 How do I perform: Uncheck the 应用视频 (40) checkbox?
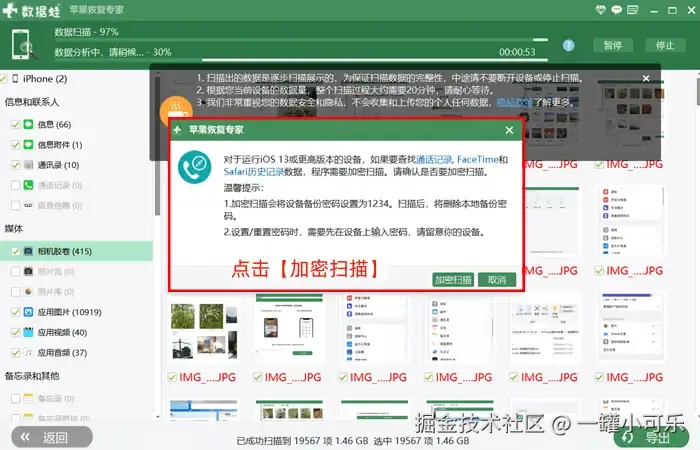(16, 332)
